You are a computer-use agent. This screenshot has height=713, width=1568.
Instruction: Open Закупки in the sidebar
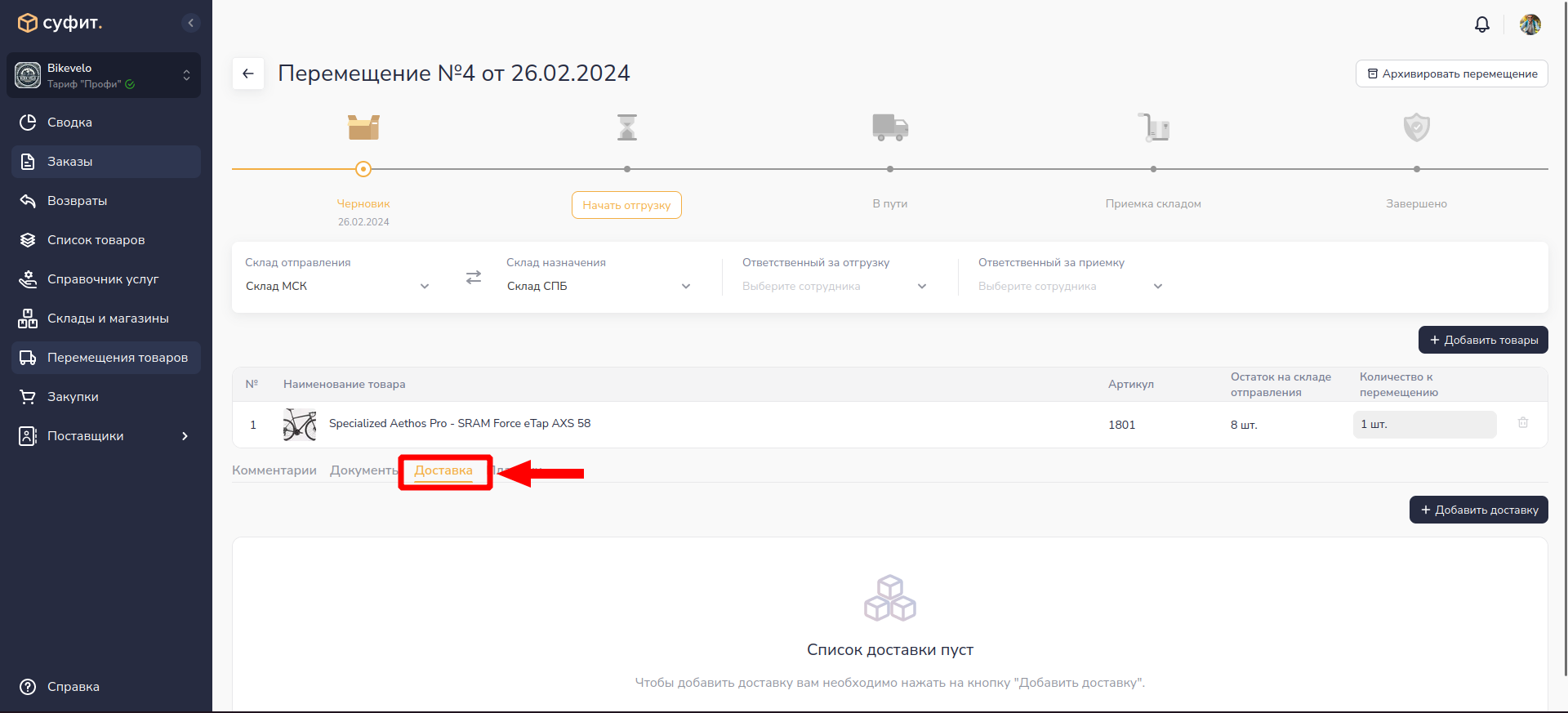pyautogui.click(x=106, y=397)
